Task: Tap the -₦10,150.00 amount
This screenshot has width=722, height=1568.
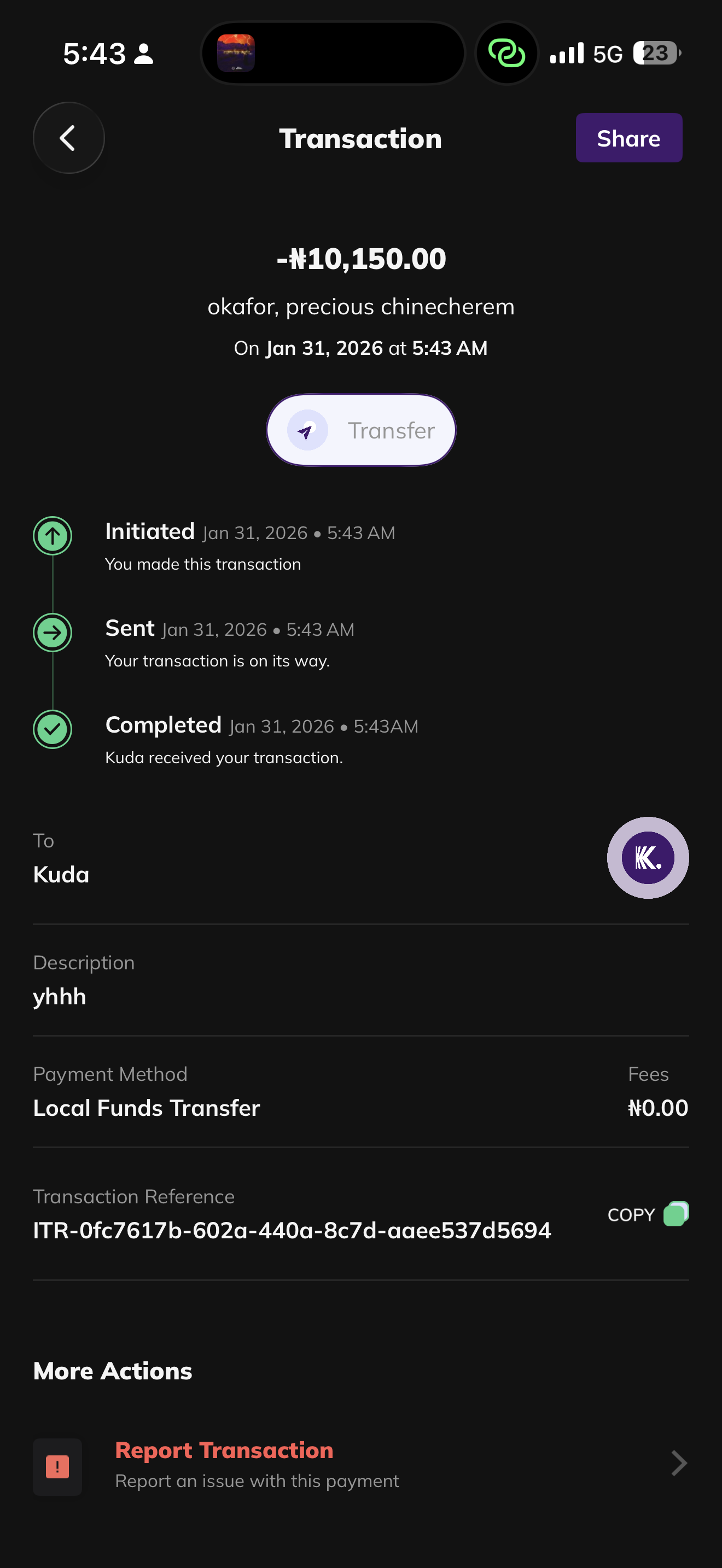Action: point(361,259)
